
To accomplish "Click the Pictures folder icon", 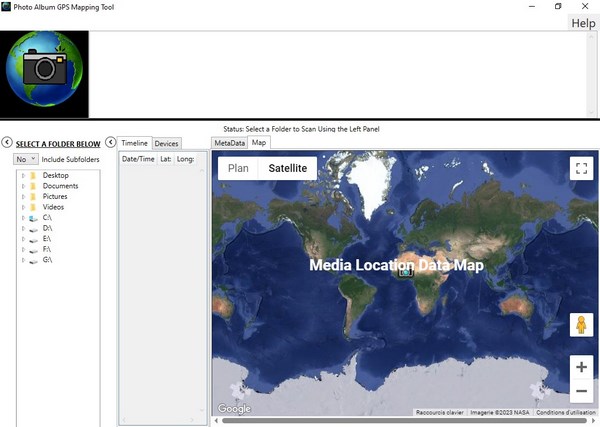I will click(33, 197).
